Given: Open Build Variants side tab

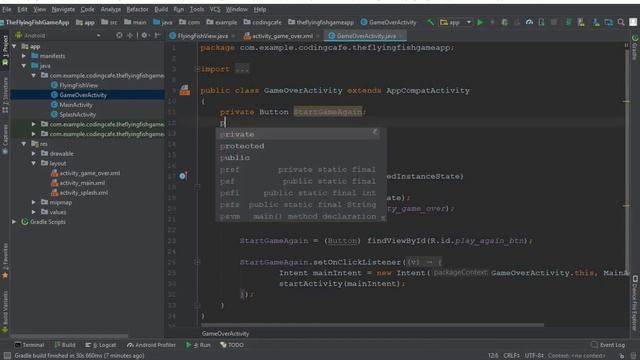Looking at the screenshot, I should (x=5, y=312).
